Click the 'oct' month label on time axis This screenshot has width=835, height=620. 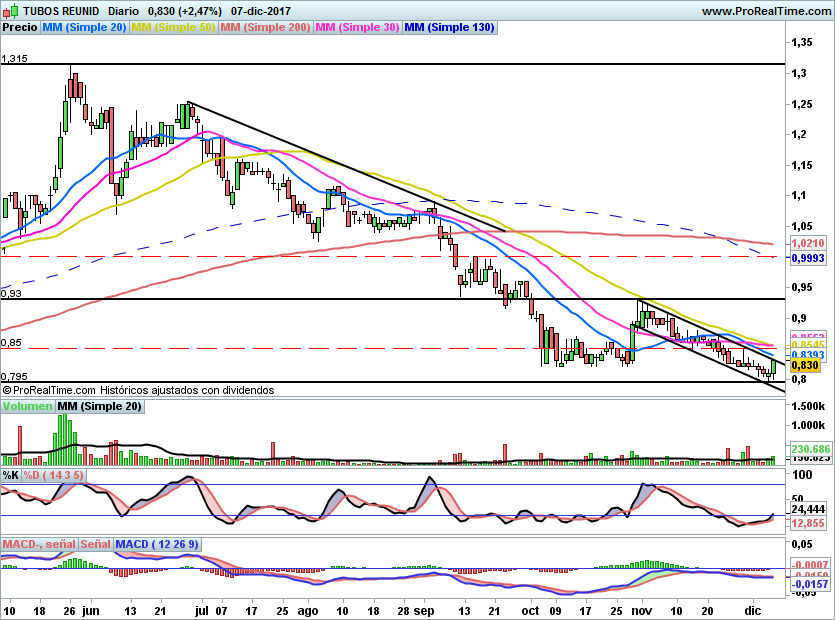click(x=530, y=610)
